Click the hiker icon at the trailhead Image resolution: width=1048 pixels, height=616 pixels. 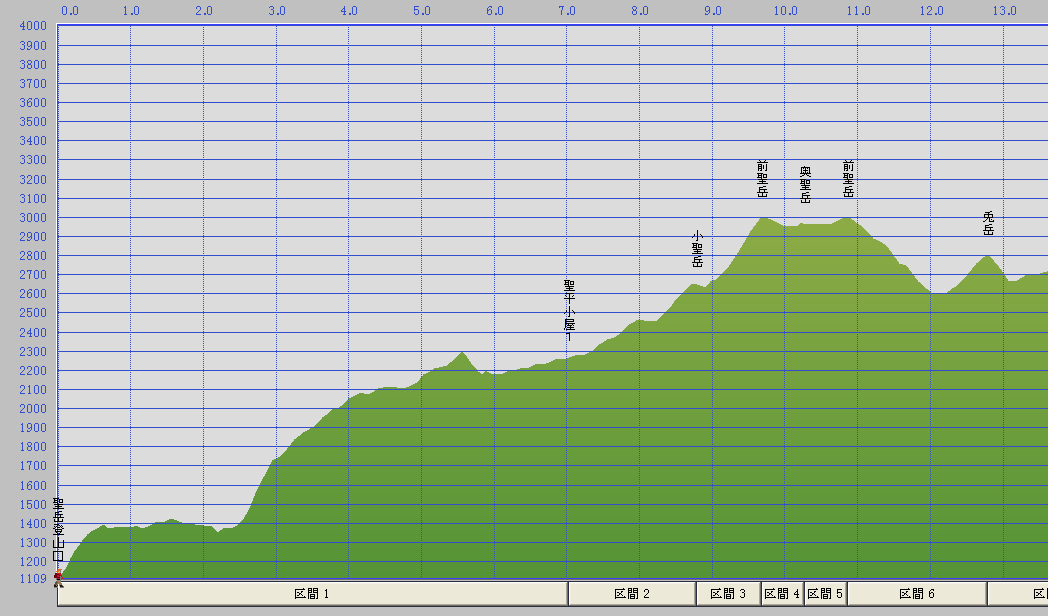[58, 577]
